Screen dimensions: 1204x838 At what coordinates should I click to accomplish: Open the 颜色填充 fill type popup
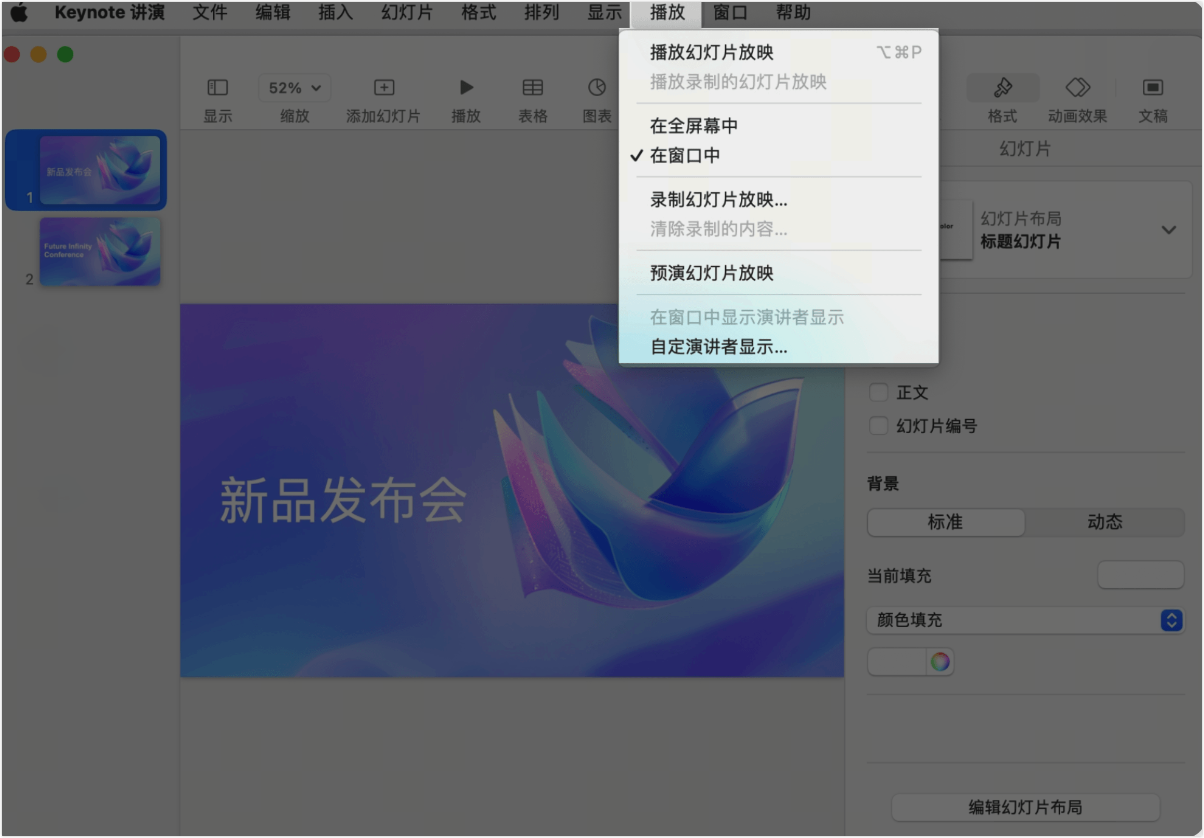(x=1025, y=620)
